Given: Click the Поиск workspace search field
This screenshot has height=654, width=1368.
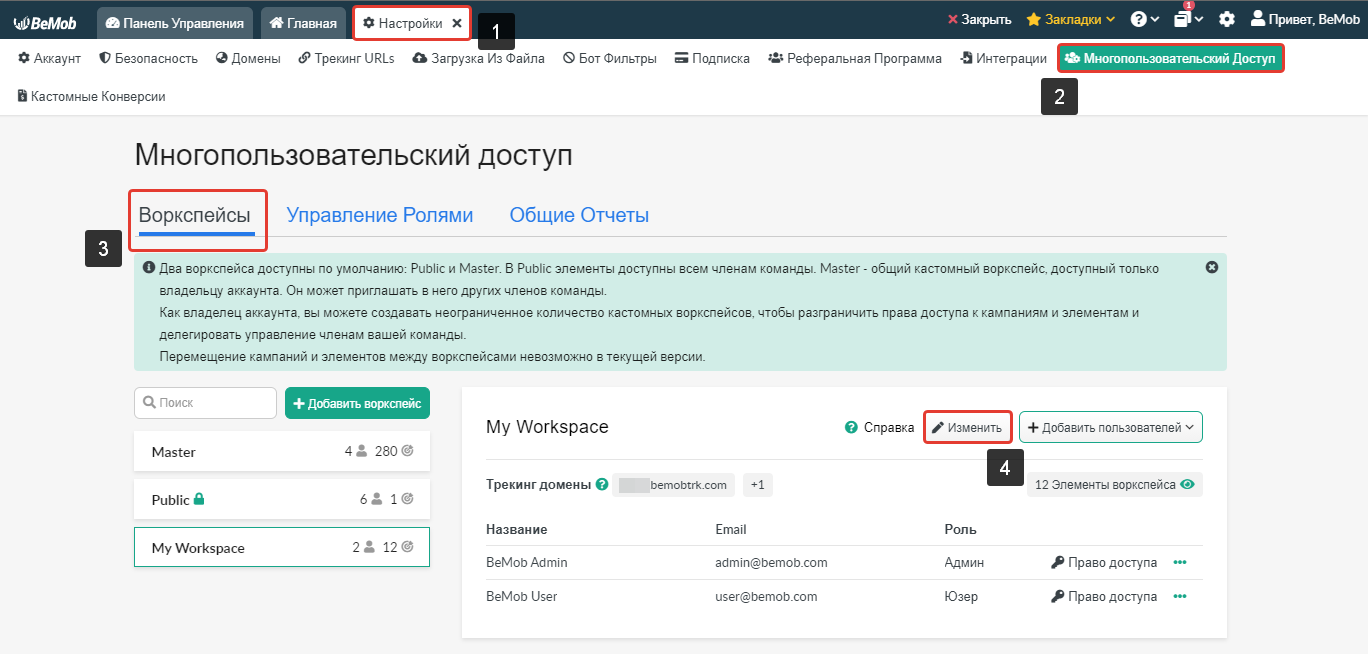Looking at the screenshot, I should pos(205,403).
